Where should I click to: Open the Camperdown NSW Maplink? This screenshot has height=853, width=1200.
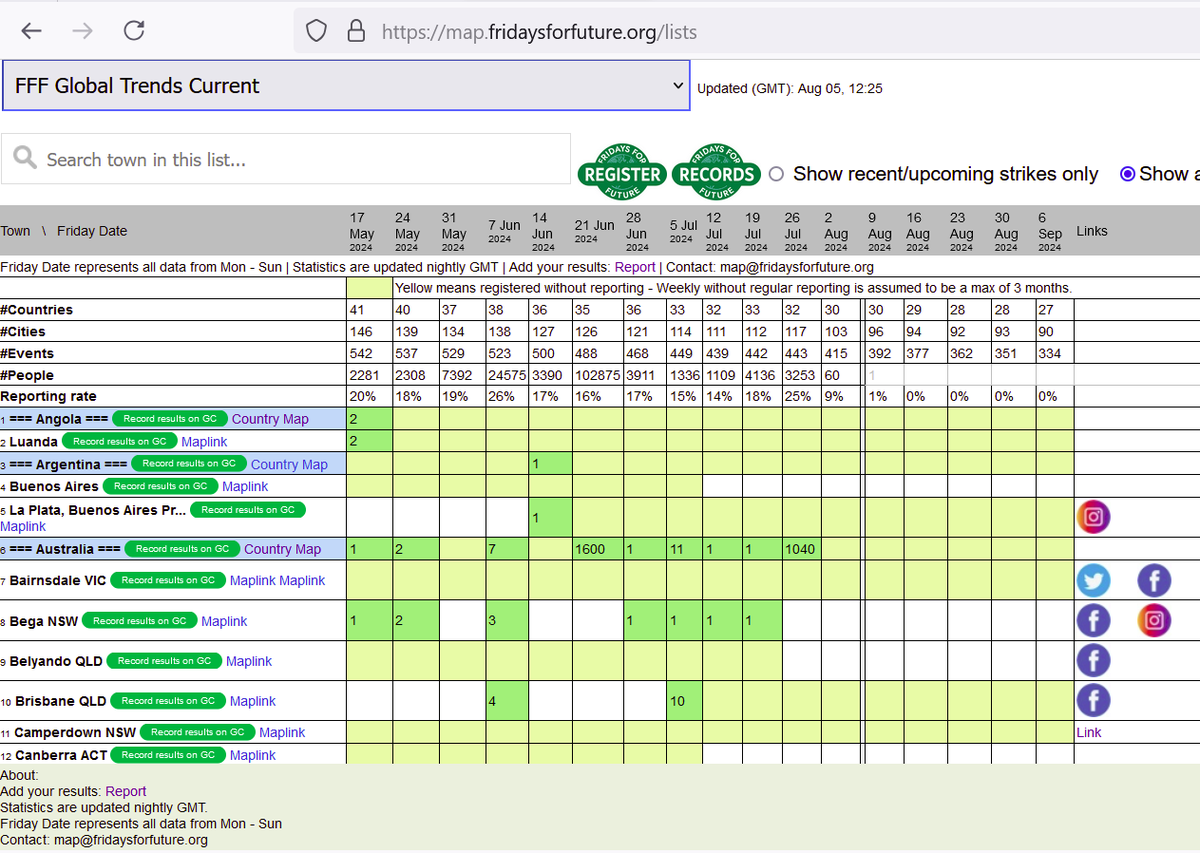(282, 733)
